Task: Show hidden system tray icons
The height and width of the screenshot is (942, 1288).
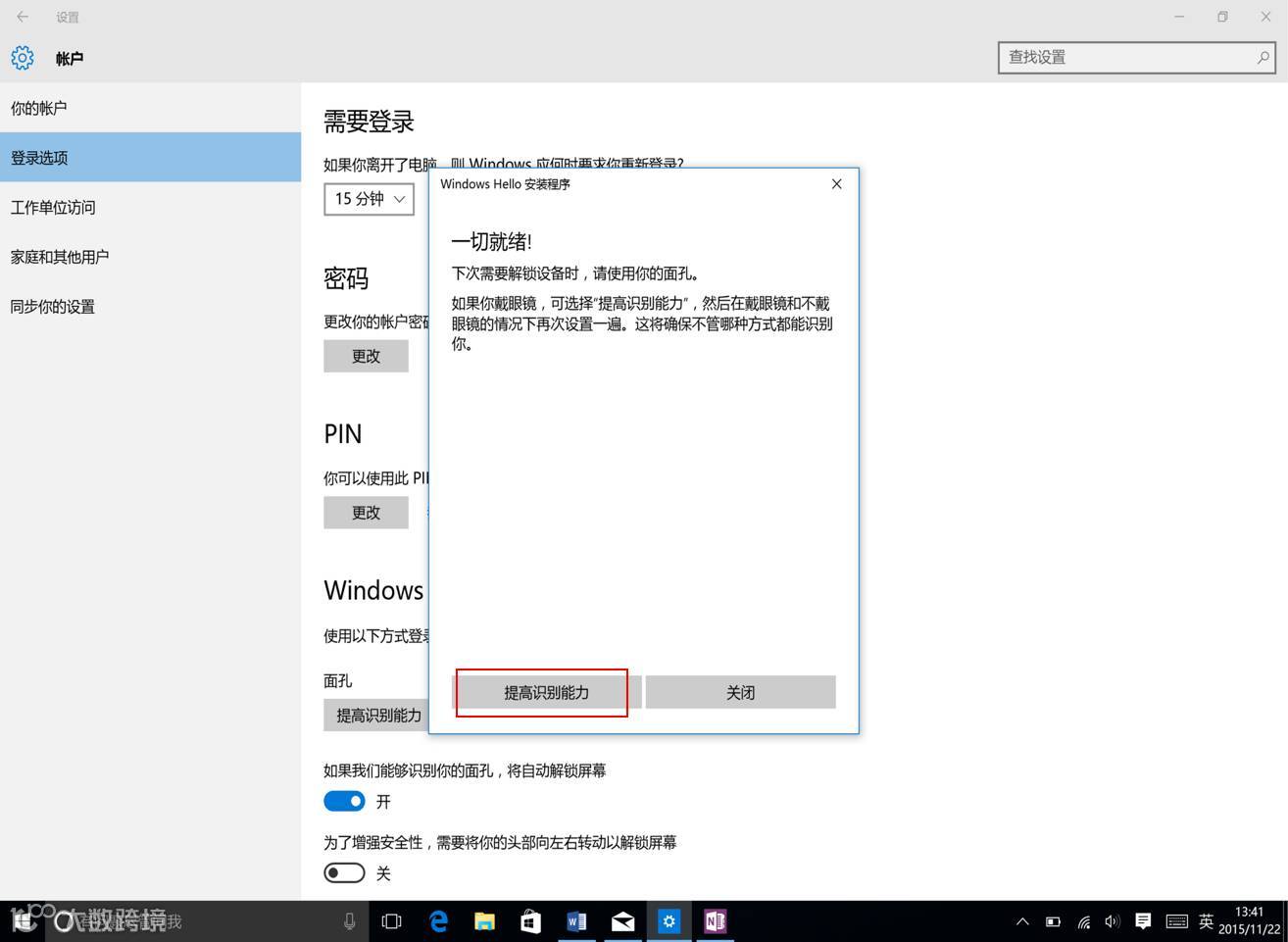Action: tap(1022, 921)
